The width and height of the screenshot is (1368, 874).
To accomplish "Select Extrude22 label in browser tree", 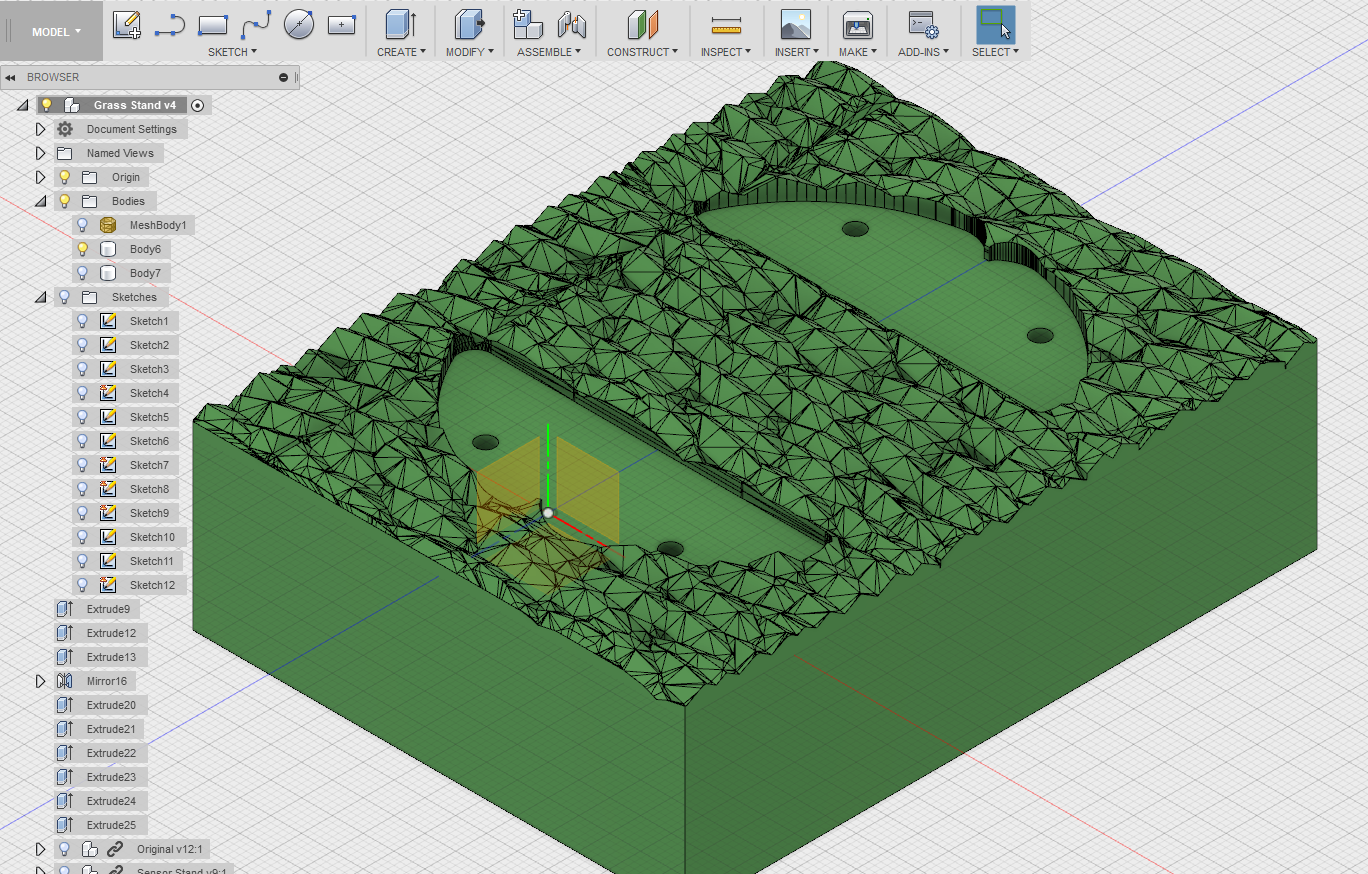I will click(111, 753).
